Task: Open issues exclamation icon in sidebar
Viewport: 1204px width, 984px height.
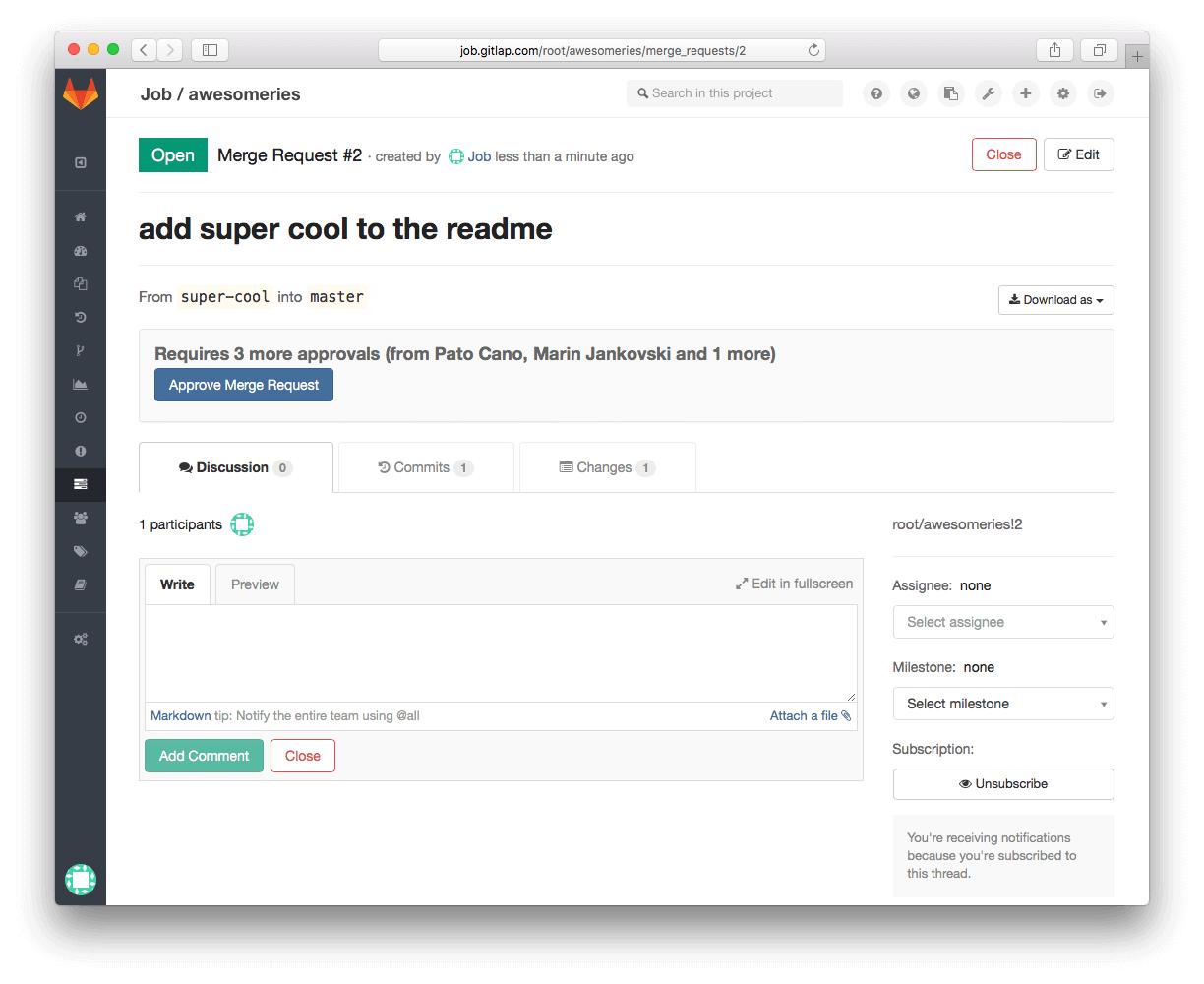Action: tap(81, 451)
